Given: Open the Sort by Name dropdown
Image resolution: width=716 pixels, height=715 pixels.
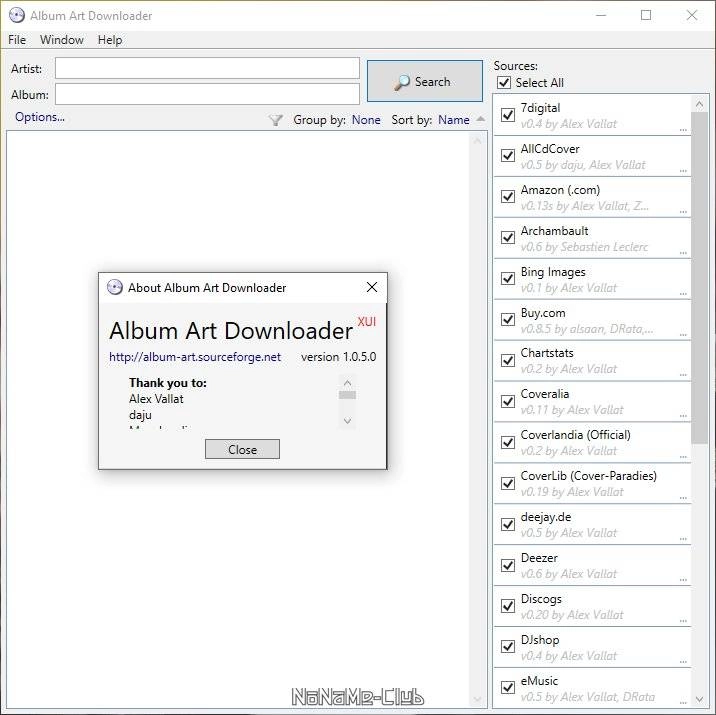Looking at the screenshot, I should (x=453, y=120).
